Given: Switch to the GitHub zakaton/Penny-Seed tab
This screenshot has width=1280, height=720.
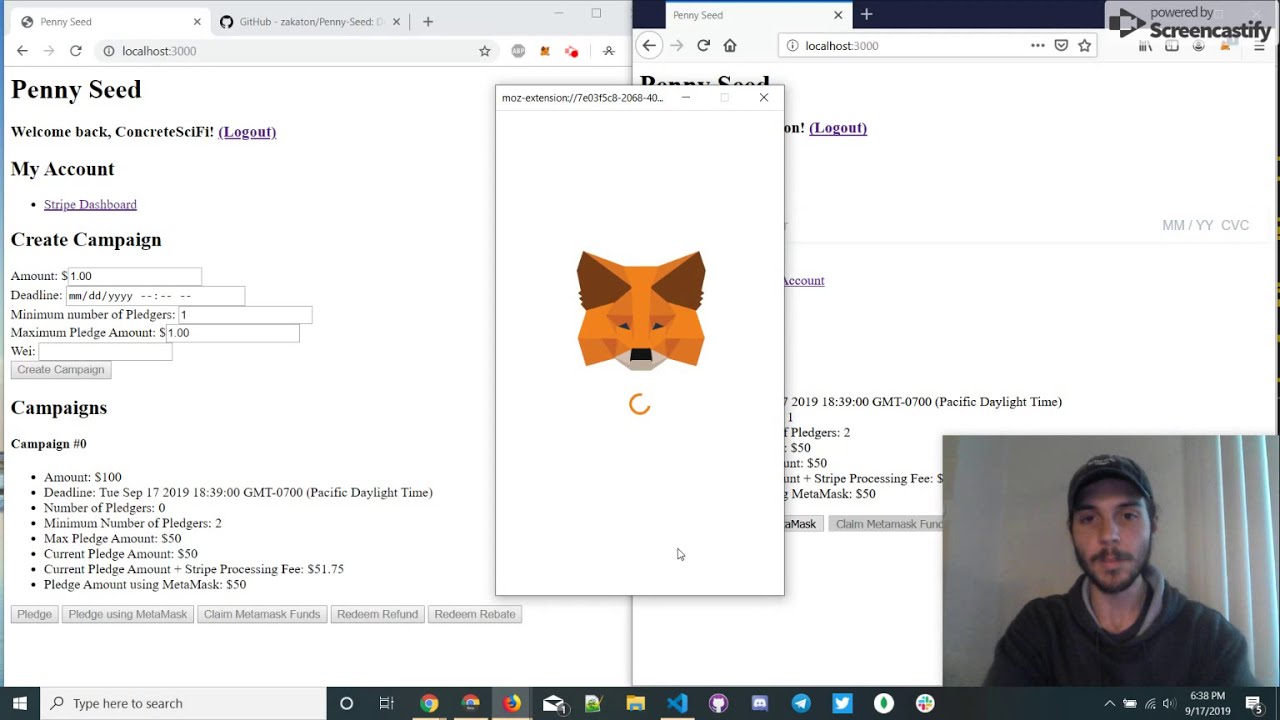Looking at the screenshot, I should point(310,22).
